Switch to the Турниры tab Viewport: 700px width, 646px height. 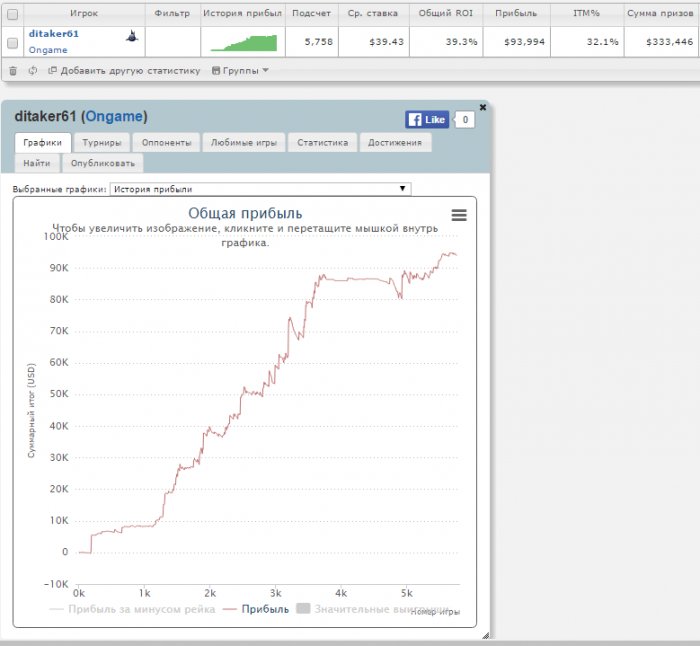(101, 143)
